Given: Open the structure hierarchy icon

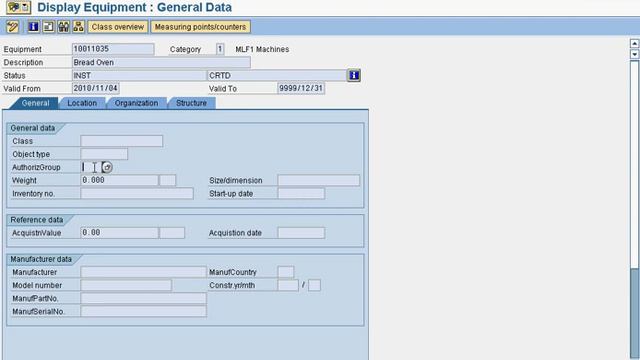Looking at the screenshot, I should point(78,27).
